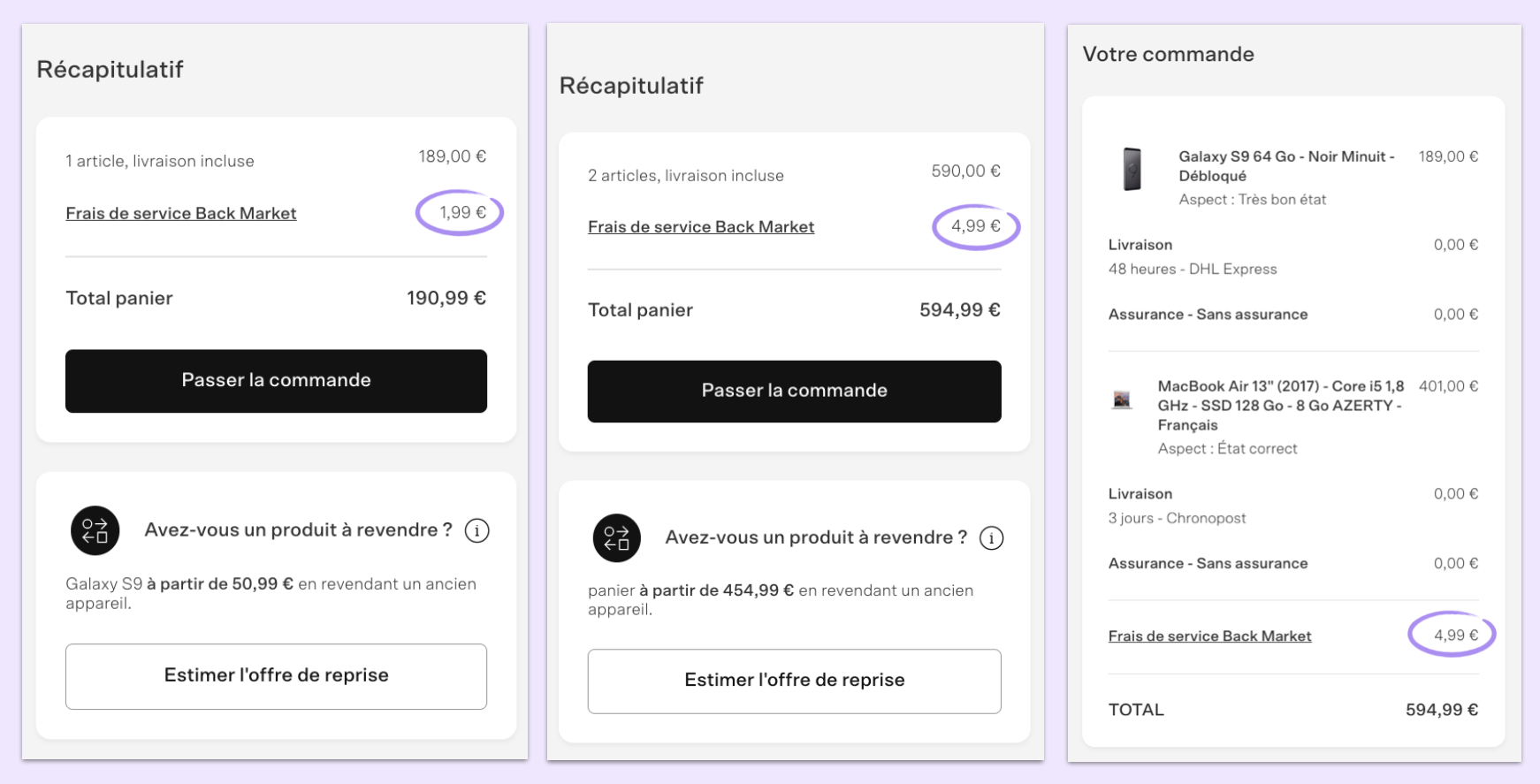Viewport: 1540px width, 784px height.
Task: Click circled 4,99 € fee in middle panel
Action: [976, 226]
